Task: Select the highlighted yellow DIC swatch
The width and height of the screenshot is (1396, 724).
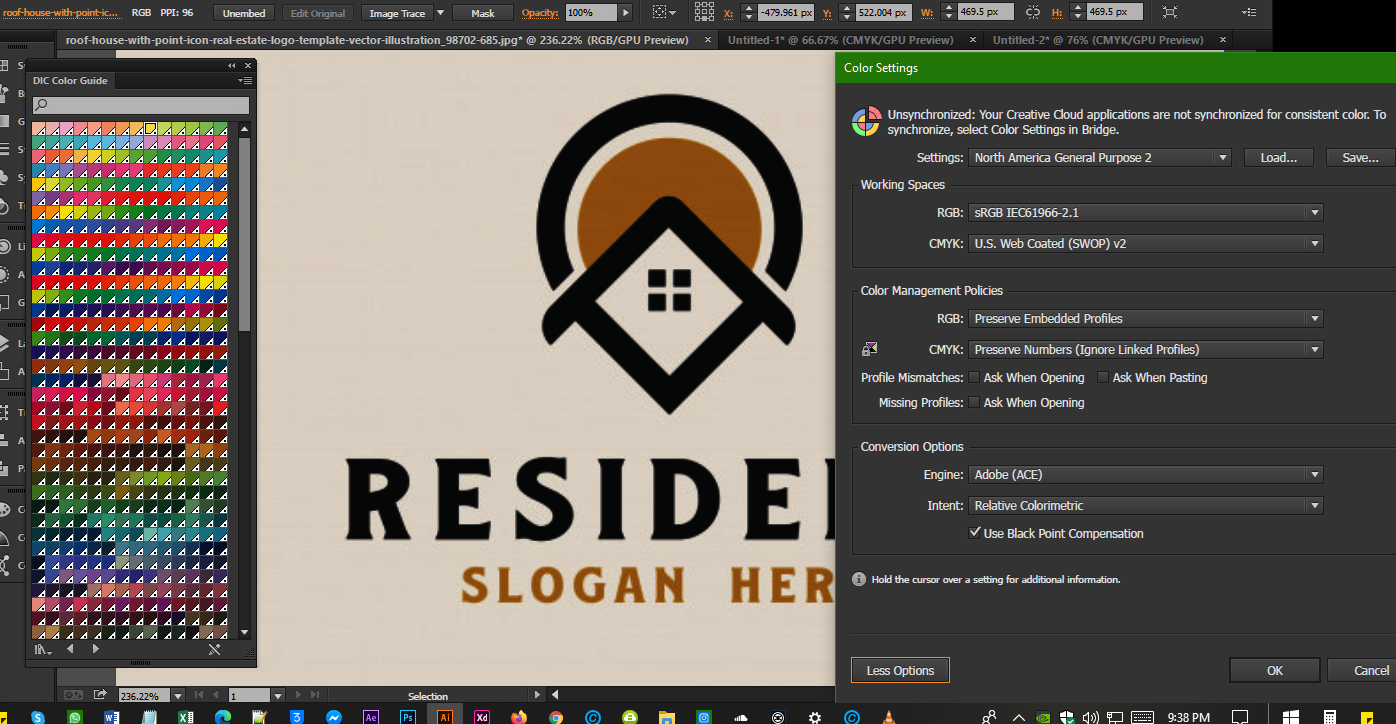Action: coord(150,129)
